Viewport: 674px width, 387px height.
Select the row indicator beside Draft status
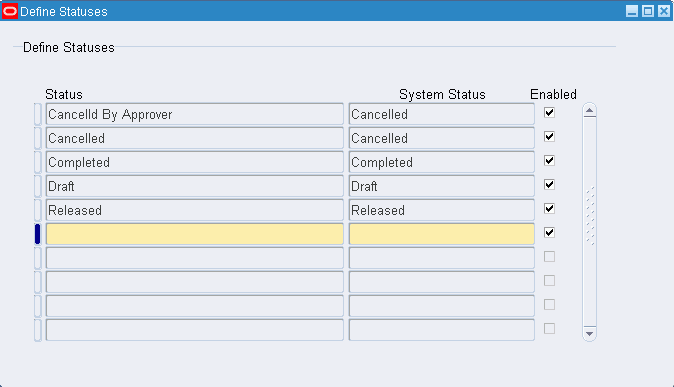click(x=38, y=186)
